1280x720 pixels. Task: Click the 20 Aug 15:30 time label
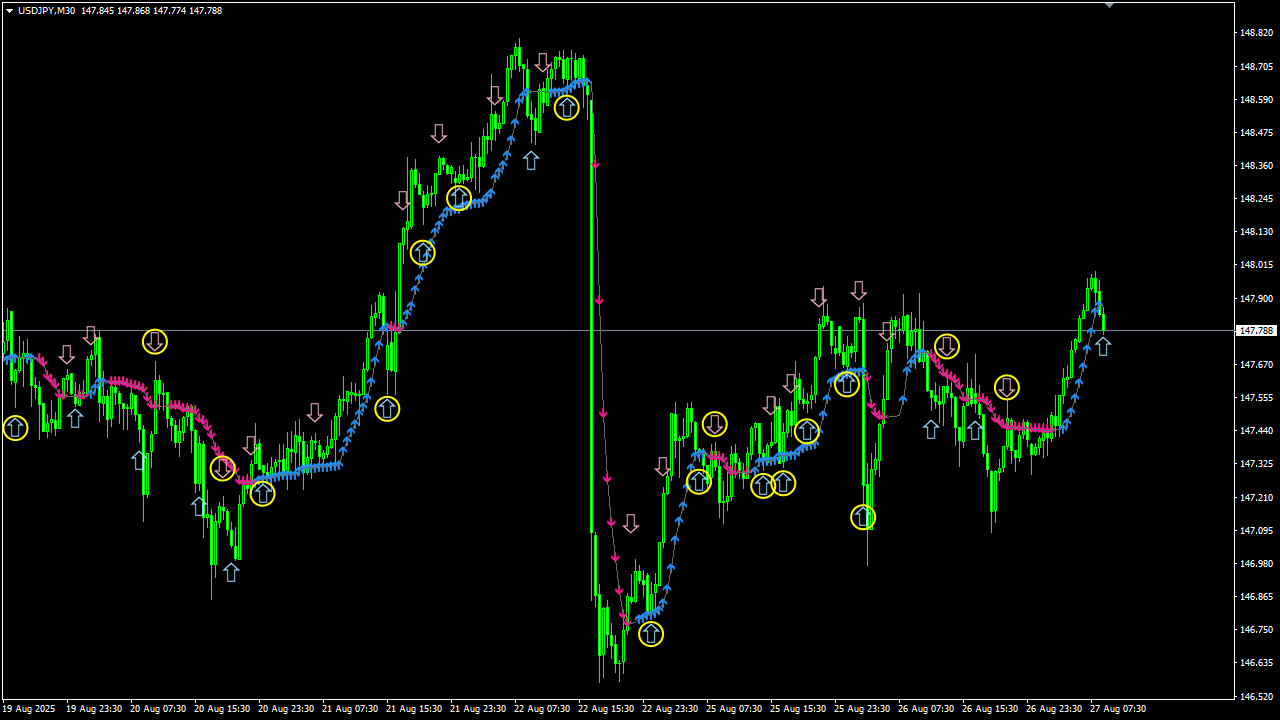click(222, 709)
